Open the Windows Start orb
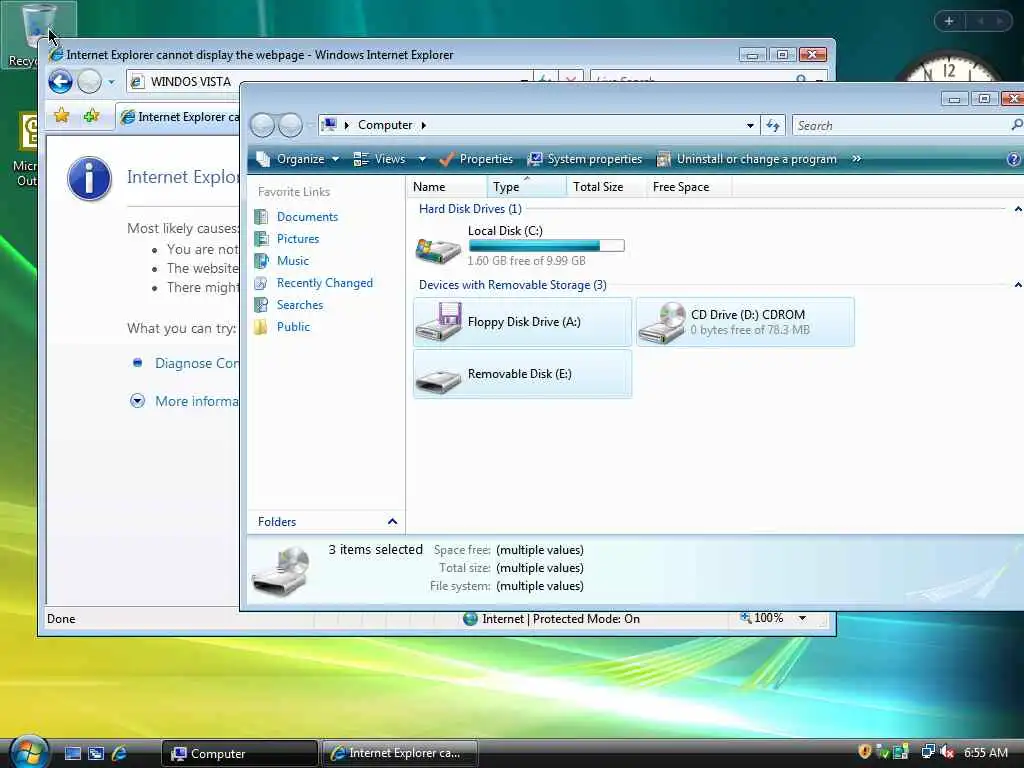 pyautogui.click(x=29, y=752)
